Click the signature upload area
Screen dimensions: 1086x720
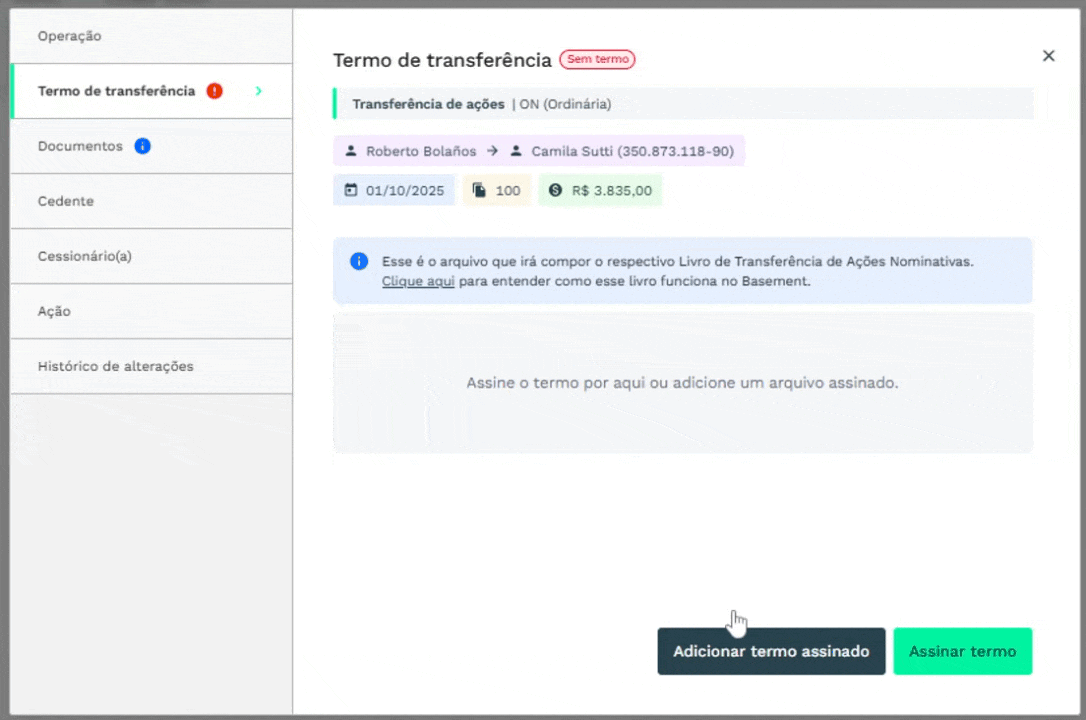coord(683,383)
